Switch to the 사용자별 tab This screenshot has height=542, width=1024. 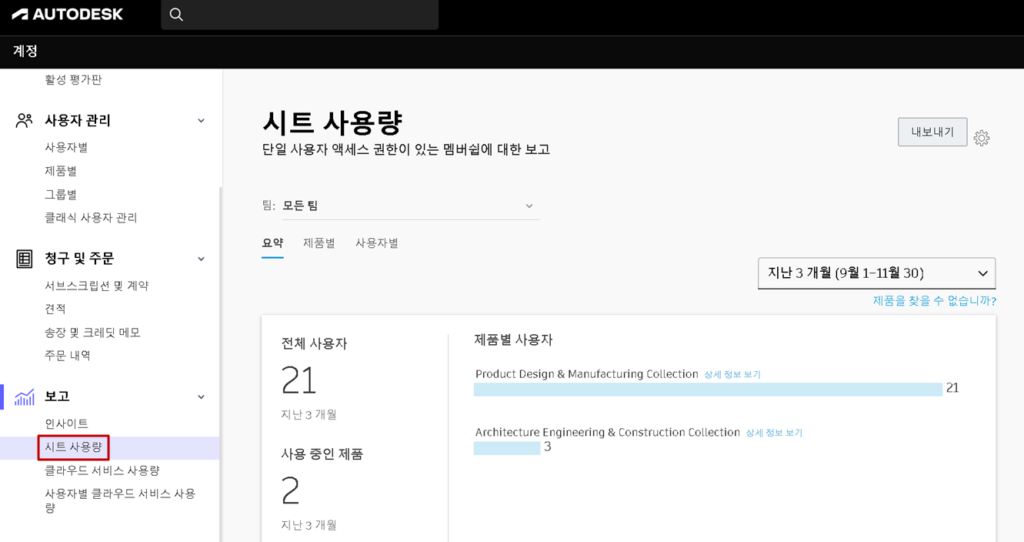point(376,243)
